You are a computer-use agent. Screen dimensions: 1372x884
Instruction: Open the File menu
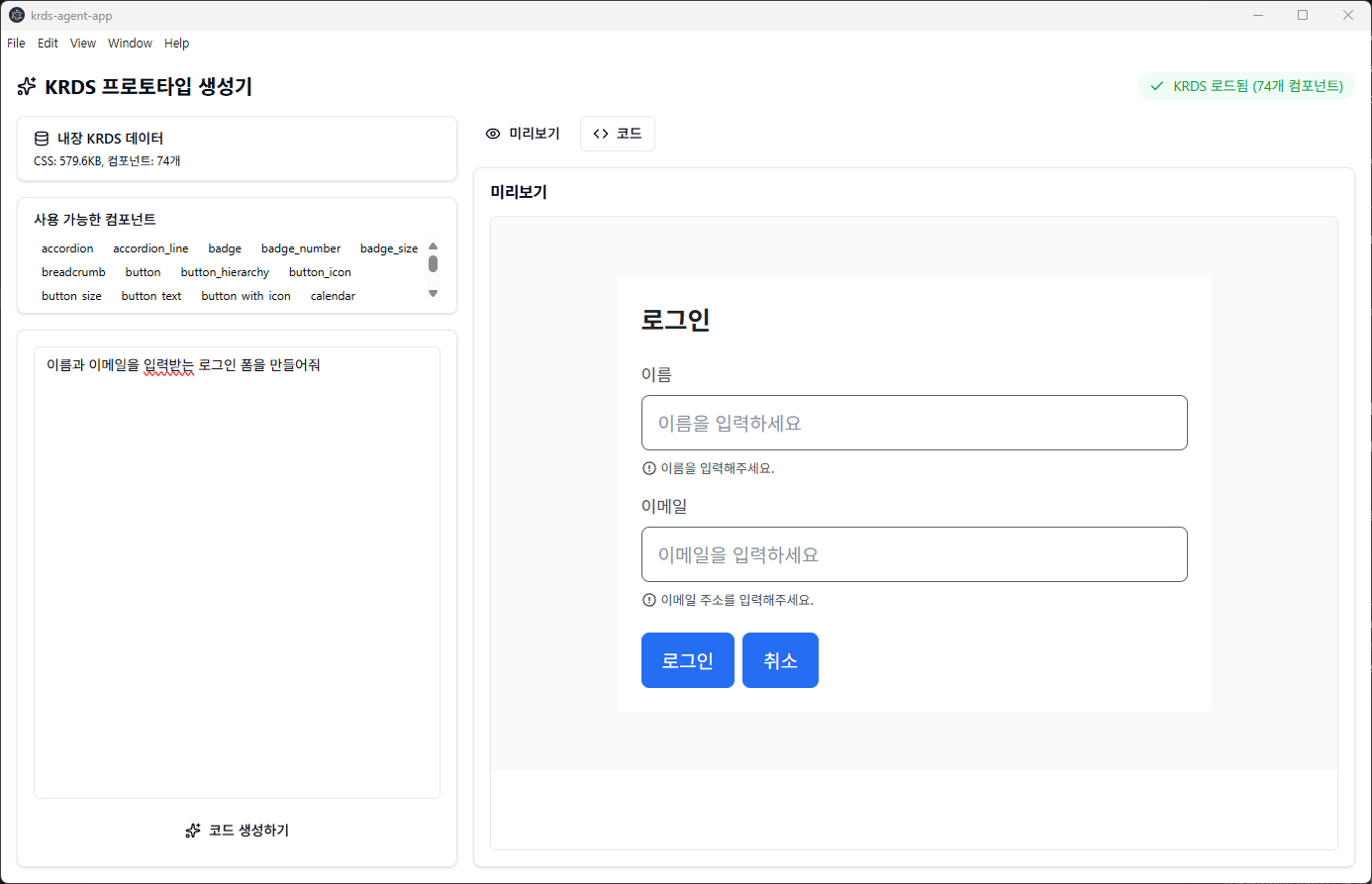tap(16, 44)
